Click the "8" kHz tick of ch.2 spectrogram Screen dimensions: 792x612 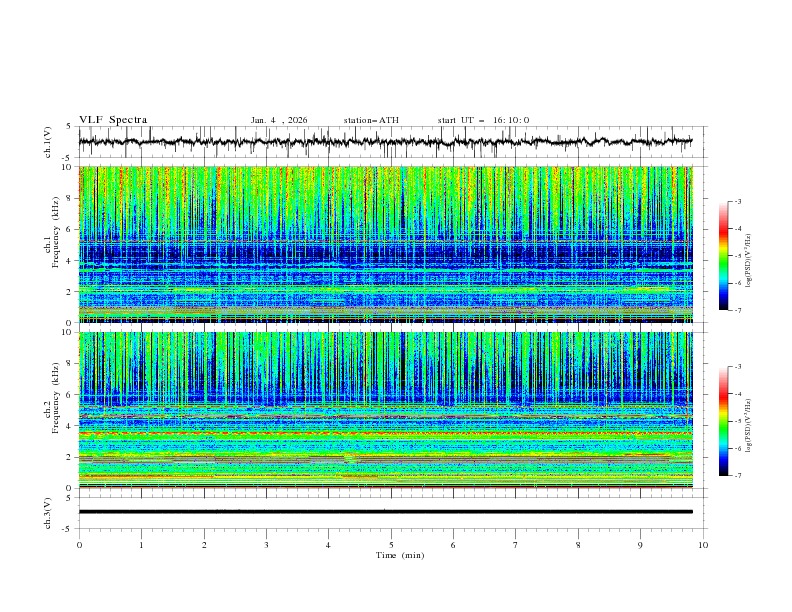point(70,364)
